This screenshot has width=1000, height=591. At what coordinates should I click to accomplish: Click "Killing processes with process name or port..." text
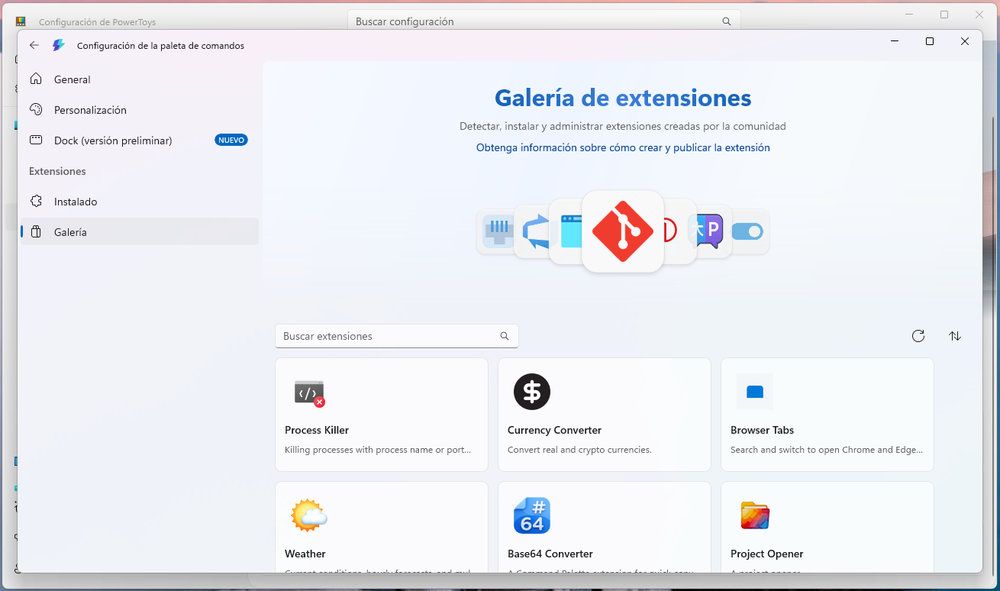point(378,449)
